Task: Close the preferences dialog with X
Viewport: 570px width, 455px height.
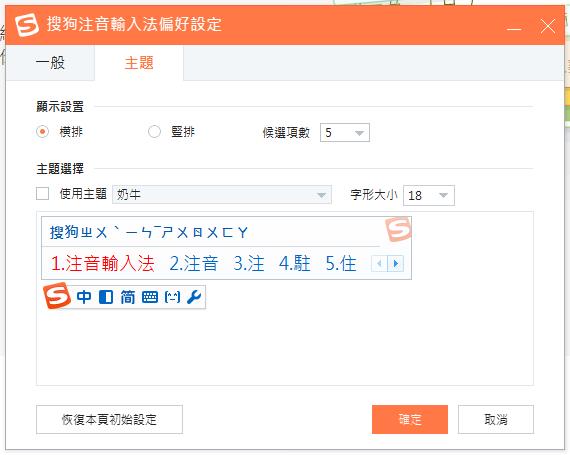Action: [x=547, y=27]
